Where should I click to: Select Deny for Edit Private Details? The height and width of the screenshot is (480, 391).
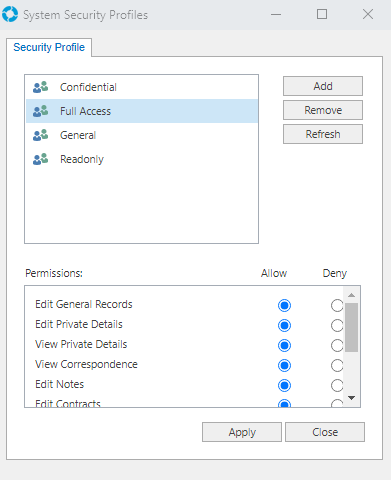[337, 325]
